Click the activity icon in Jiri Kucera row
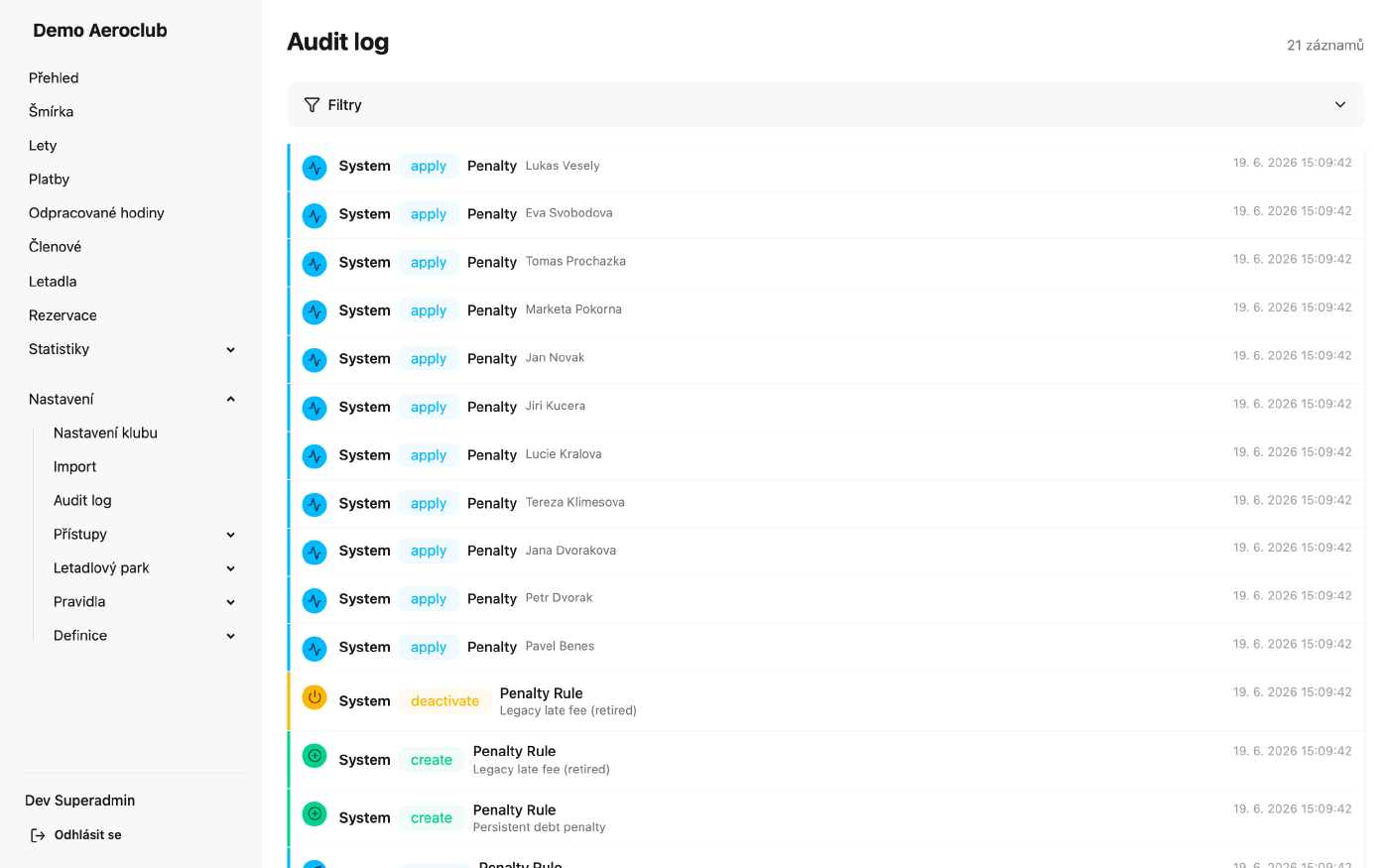Screen dimensions: 1389x868 (x=315, y=408)
